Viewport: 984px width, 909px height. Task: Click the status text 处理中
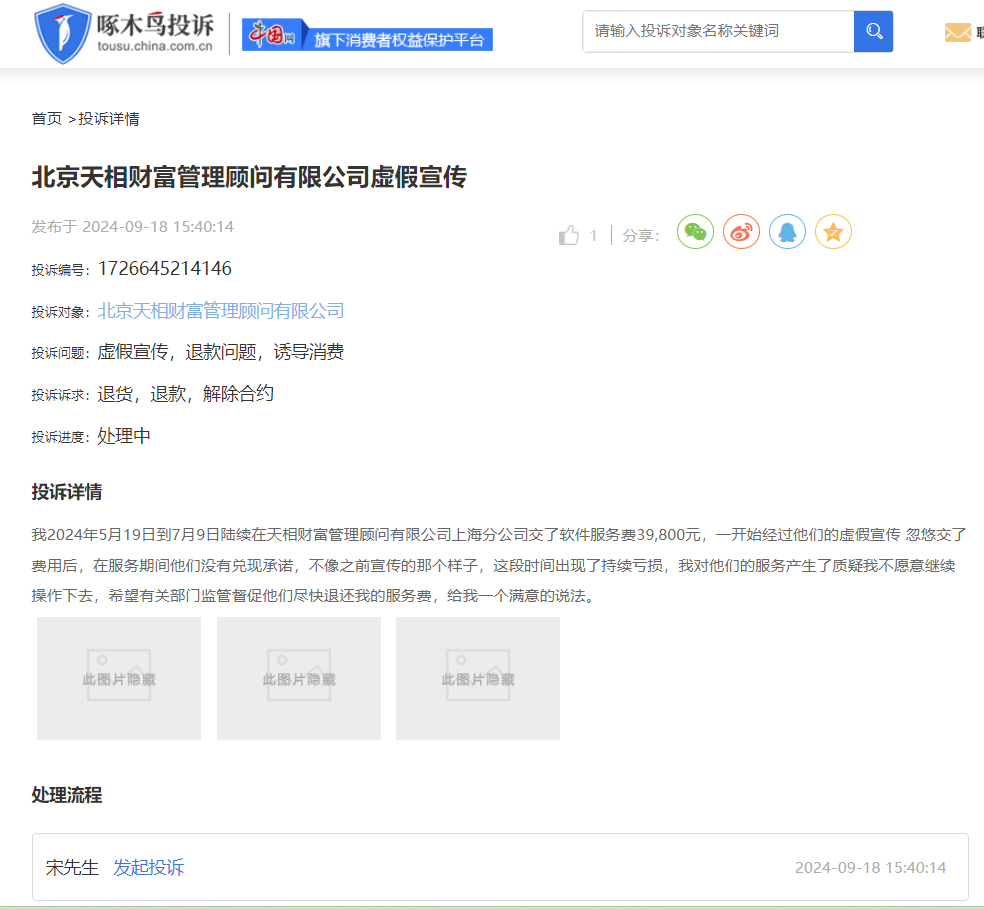124,436
